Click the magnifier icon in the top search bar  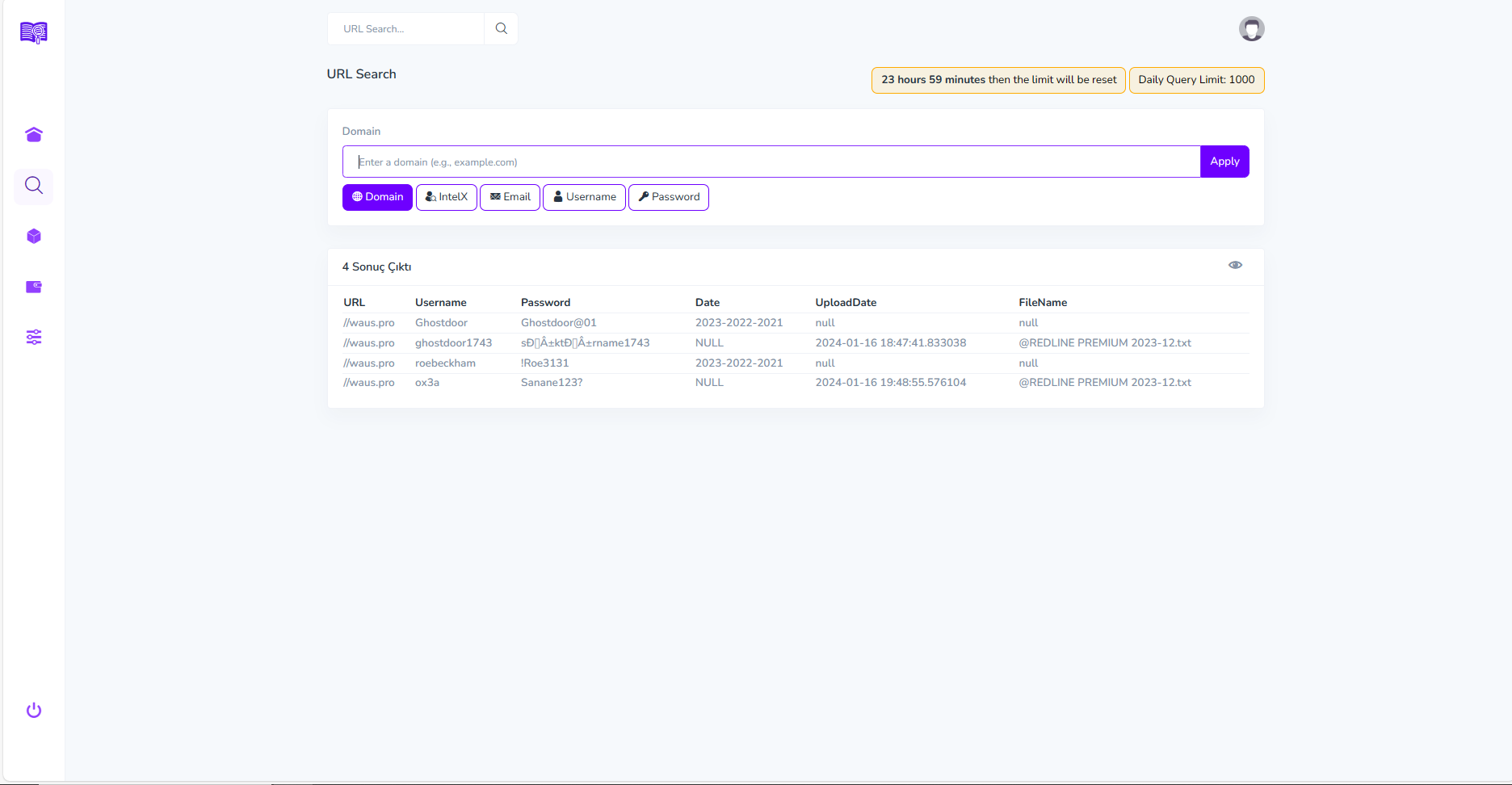coord(502,29)
